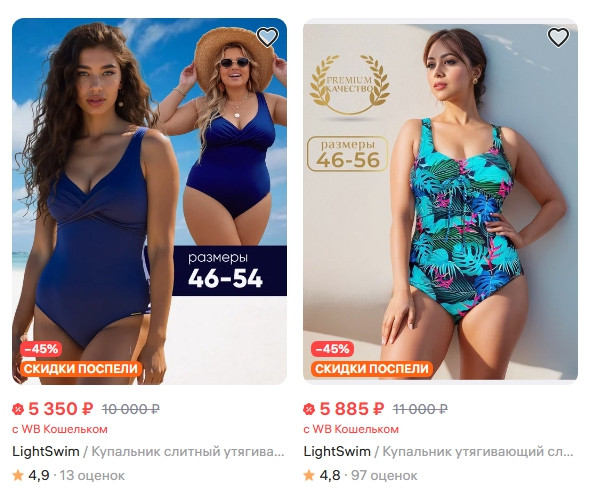Click 'СКИДКИ ПОСПЕЛИ' badge on blue swimsuit
The width and height of the screenshot is (589, 489).
[x=81, y=368]
